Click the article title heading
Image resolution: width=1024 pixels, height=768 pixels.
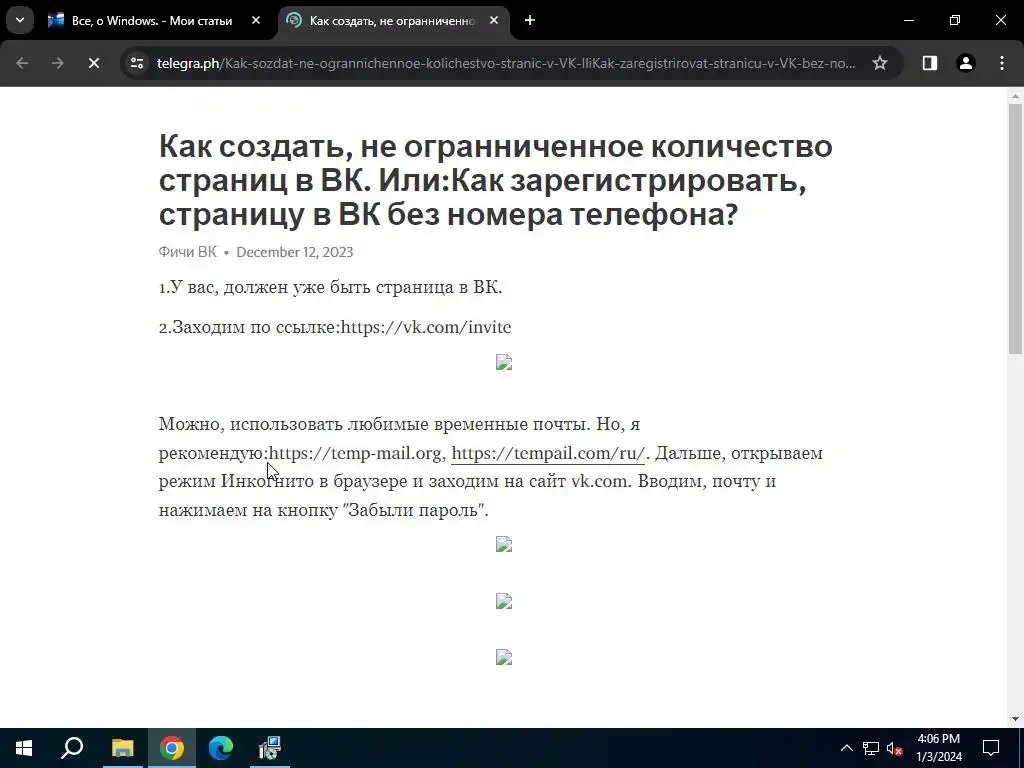(496, 180)
